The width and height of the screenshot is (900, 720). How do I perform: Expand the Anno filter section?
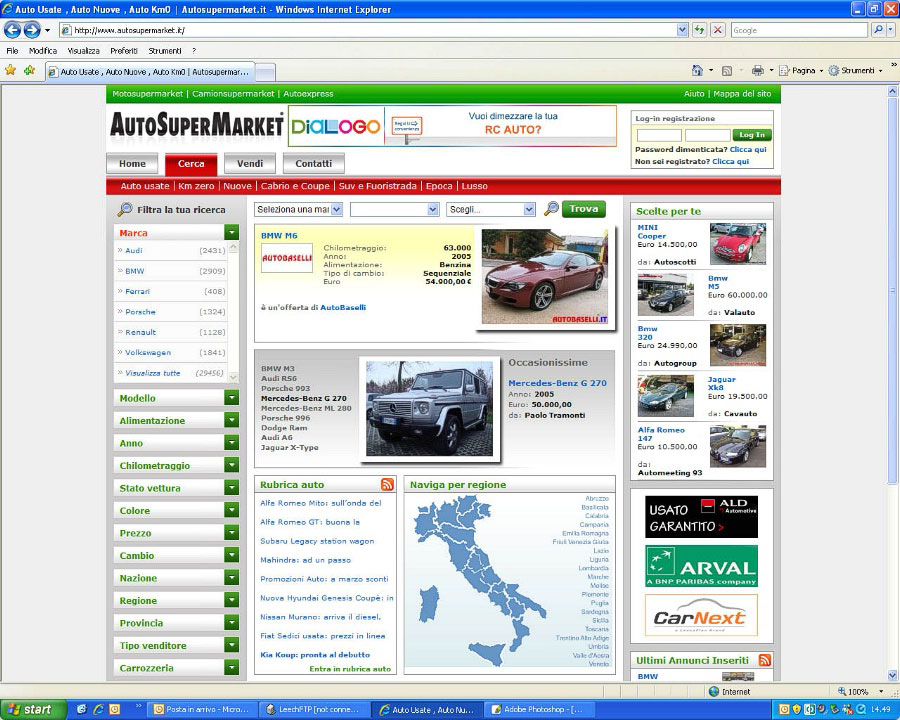point(232,443)
